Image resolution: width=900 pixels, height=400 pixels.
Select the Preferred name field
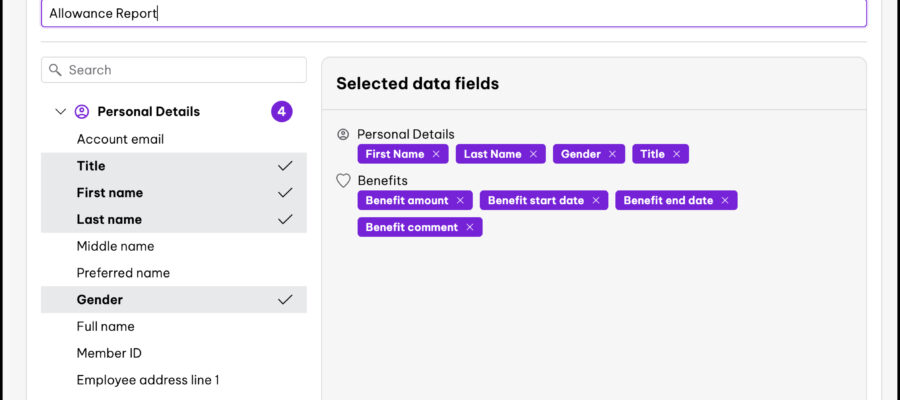coord(174,273)
